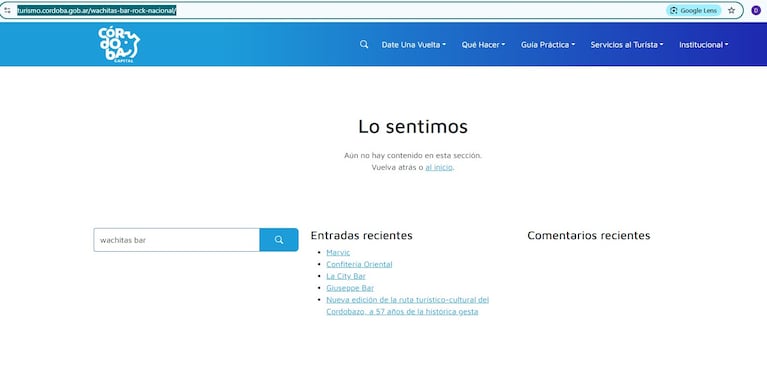Open the search magnifier in header
This screenshot has width=767, height=390.
[x=364, y=45]
